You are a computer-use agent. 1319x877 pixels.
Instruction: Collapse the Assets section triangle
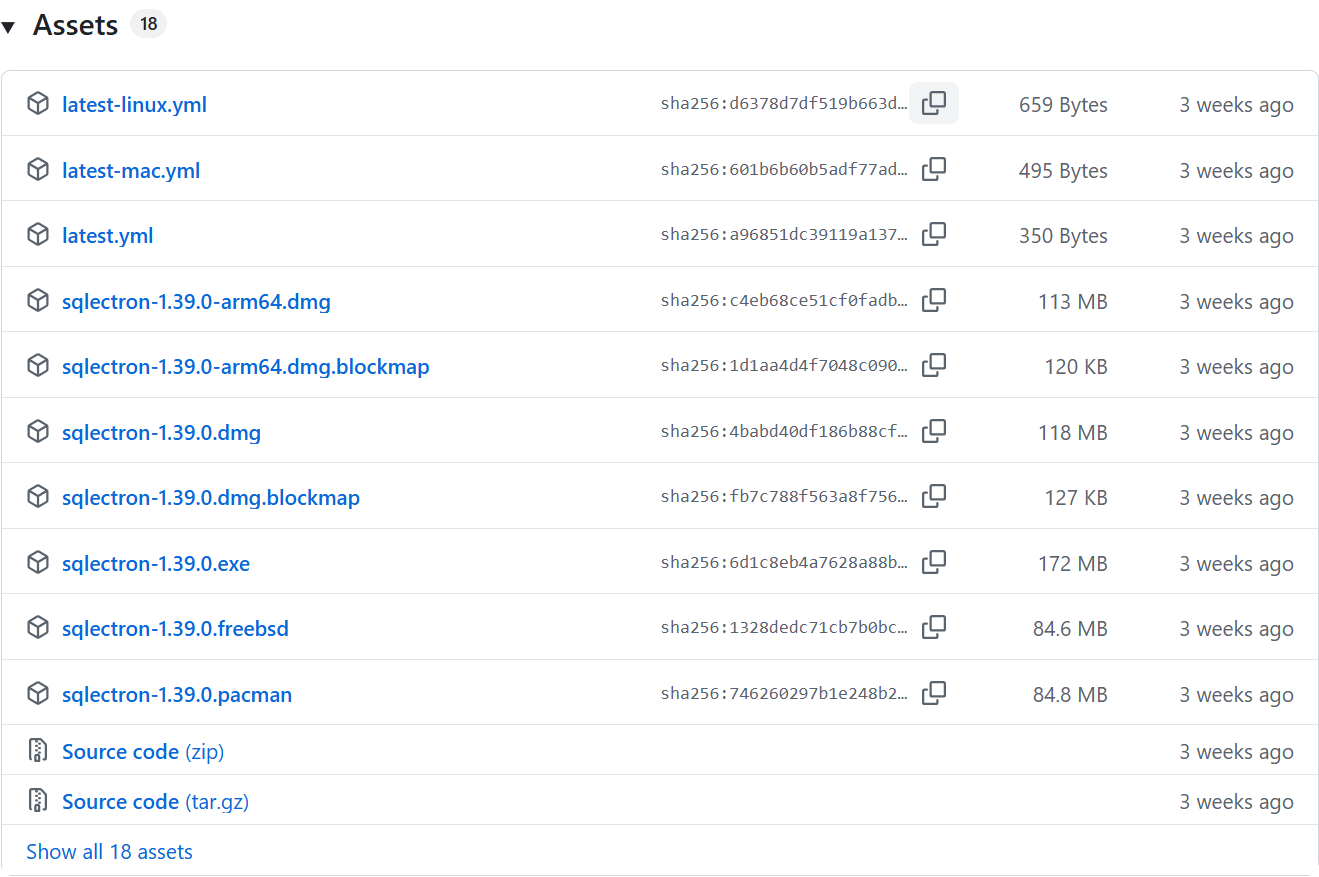click(8, 27)
